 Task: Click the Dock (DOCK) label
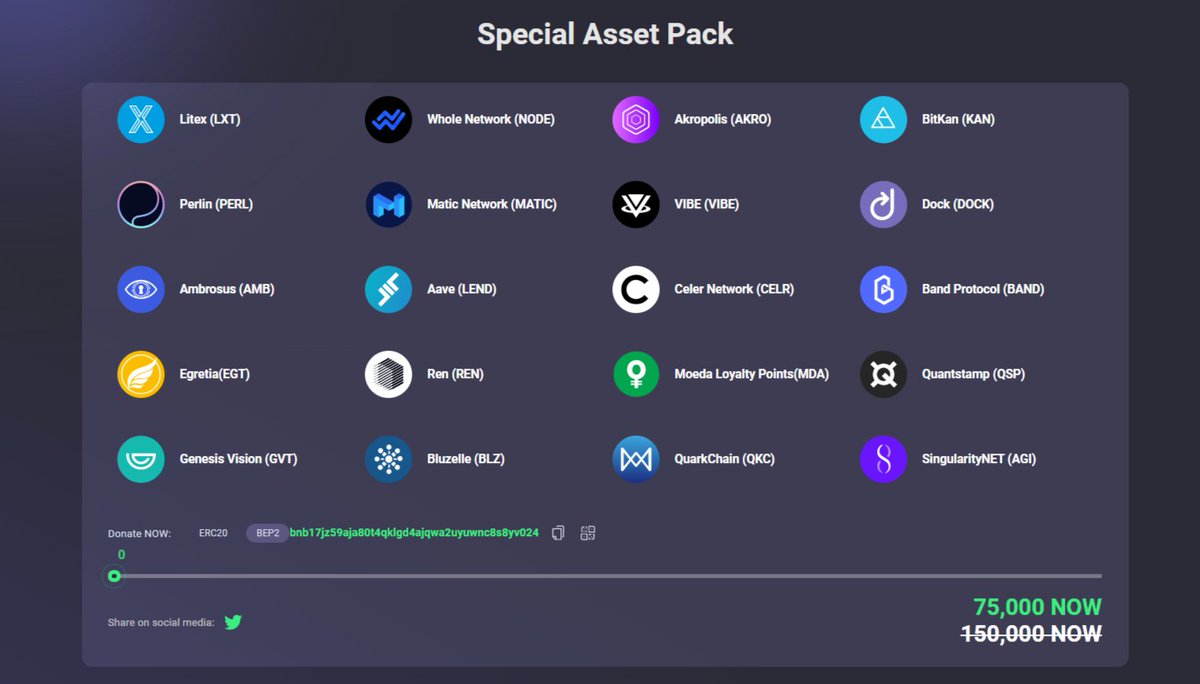pos(958,204)
